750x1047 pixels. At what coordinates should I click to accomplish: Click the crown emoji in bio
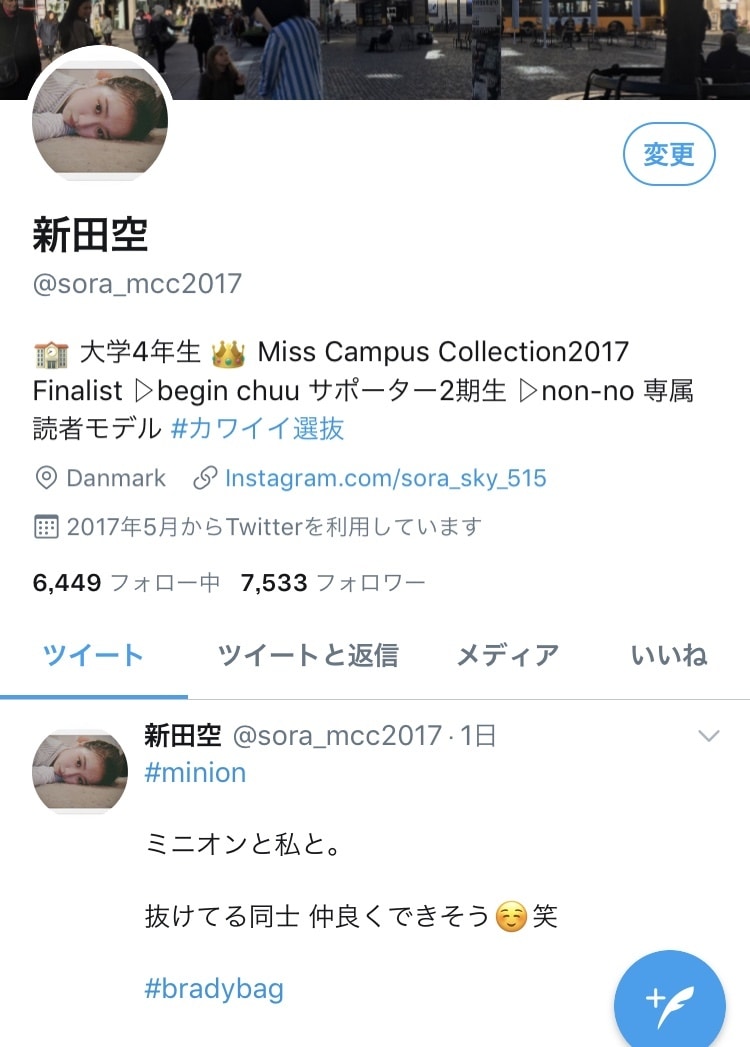228,353
